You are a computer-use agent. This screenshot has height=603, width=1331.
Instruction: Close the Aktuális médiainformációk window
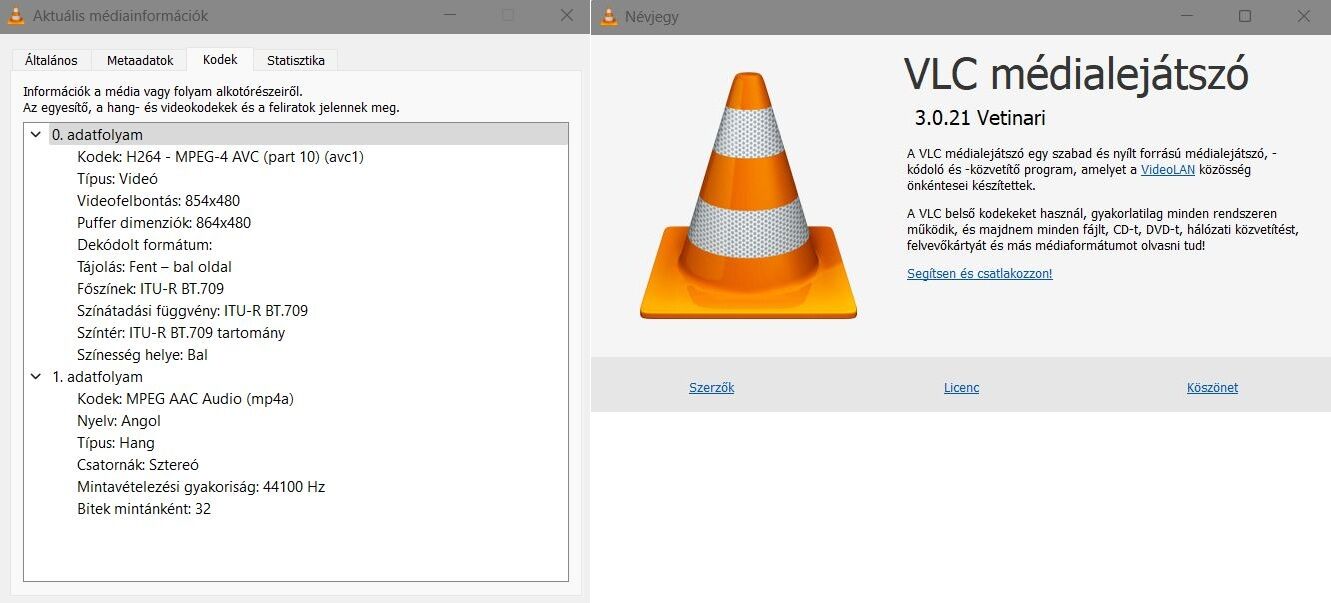tap(566, 16)
